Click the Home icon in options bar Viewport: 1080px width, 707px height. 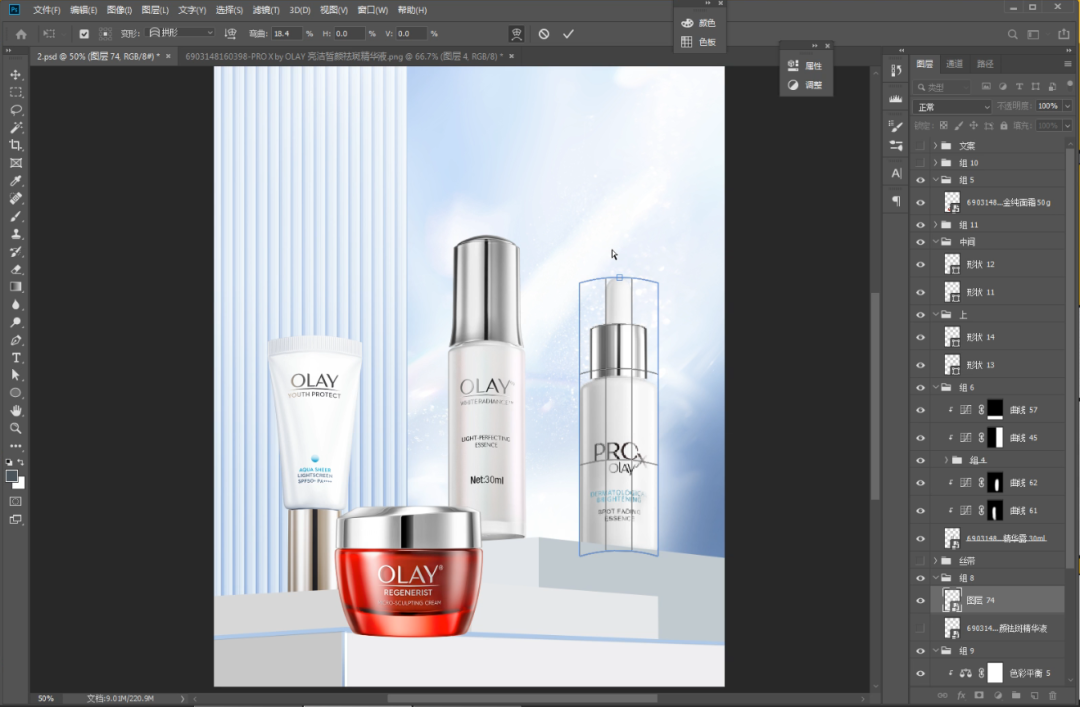[21, 34]
